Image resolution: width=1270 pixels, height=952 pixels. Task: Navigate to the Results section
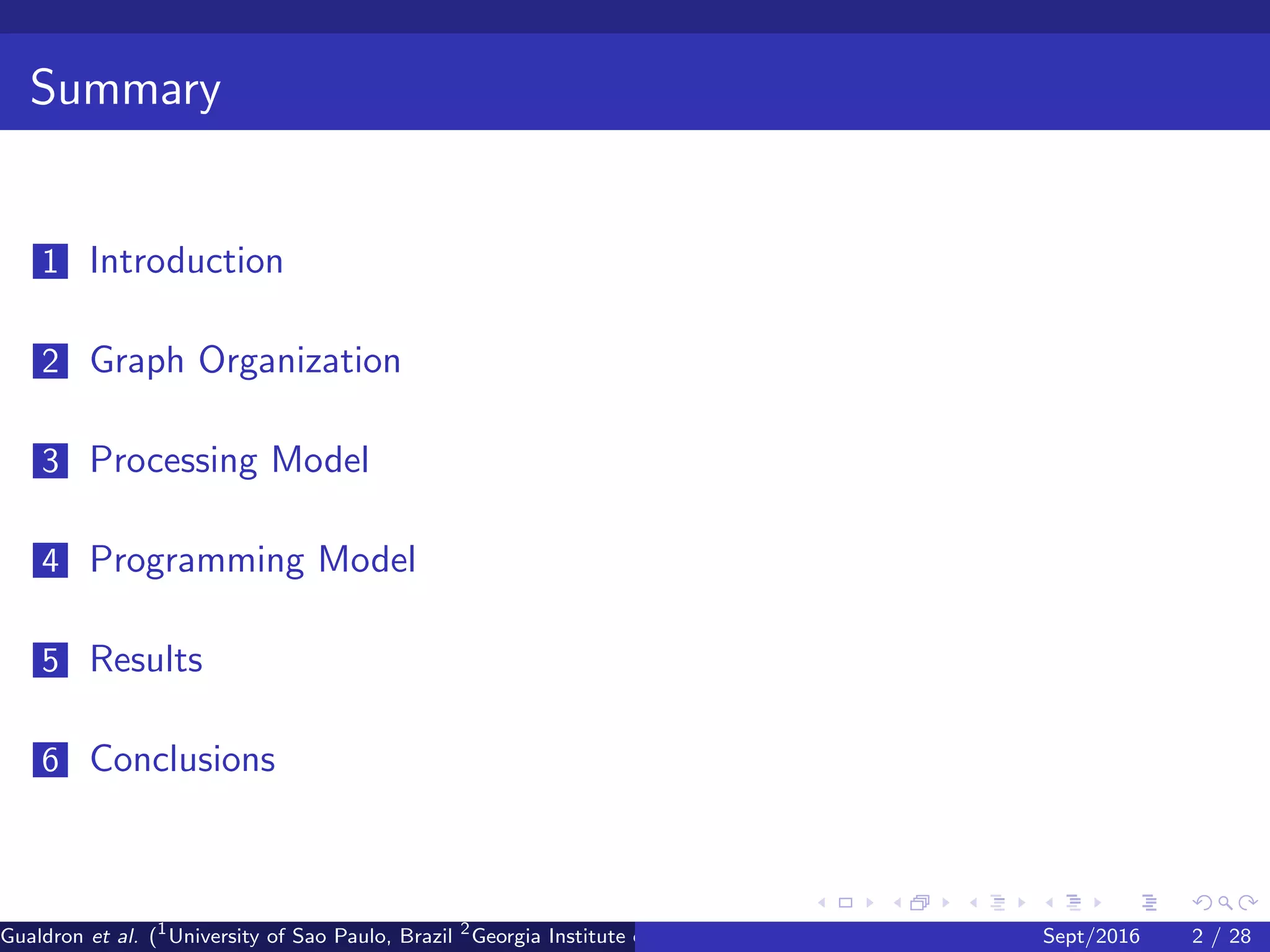click(146, 659)
